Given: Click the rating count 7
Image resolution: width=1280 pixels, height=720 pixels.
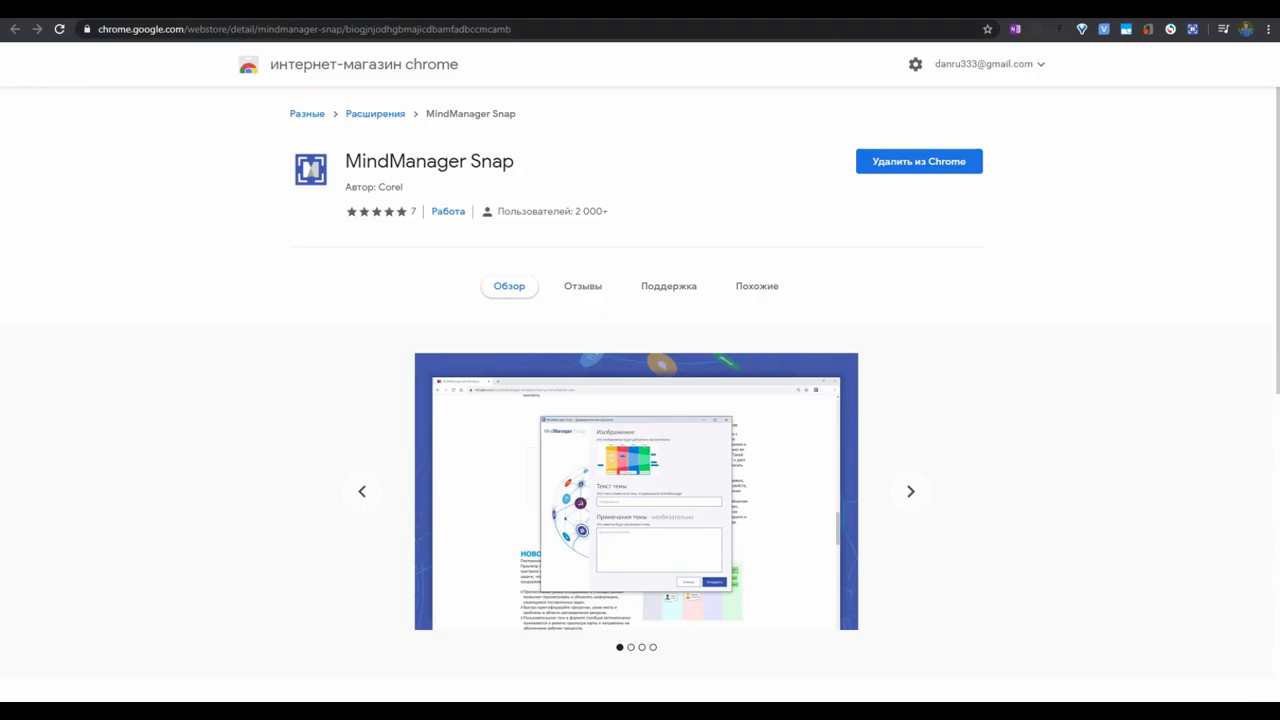Looking at the screenshot, I should (413, 212).
